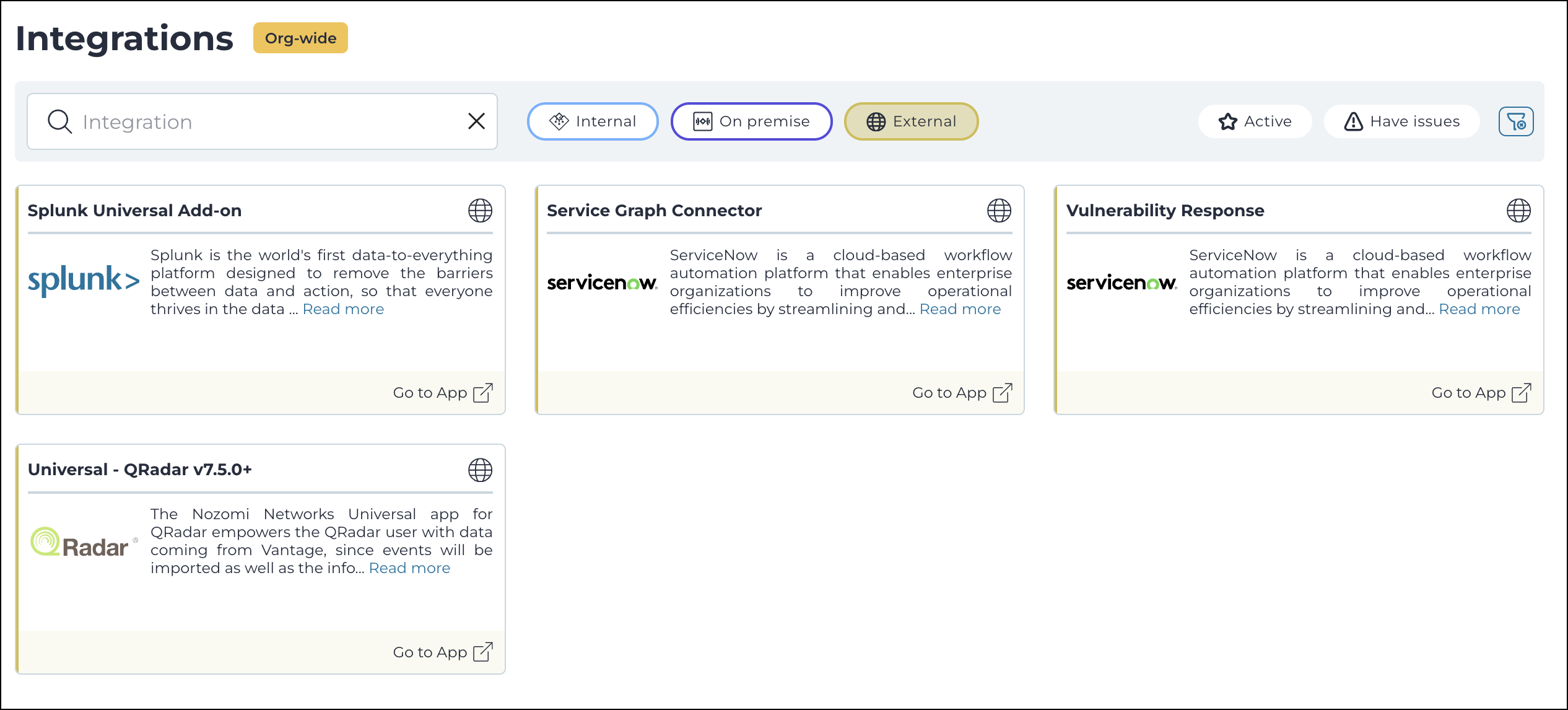Click the globe icon on Vulnerability Response card
Image resolution: width=1568 pixels, height=710 pixels.
(1518, 211)
